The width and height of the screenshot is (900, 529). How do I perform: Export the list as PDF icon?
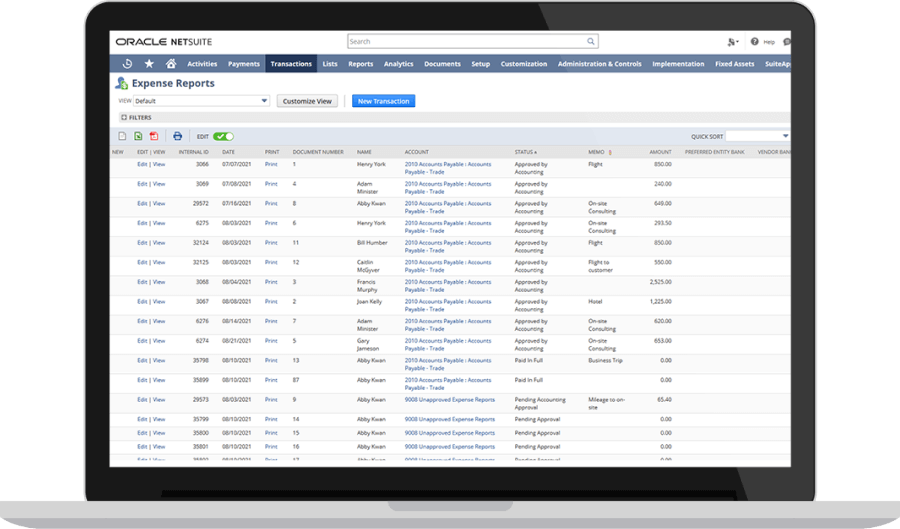[154, 136]
